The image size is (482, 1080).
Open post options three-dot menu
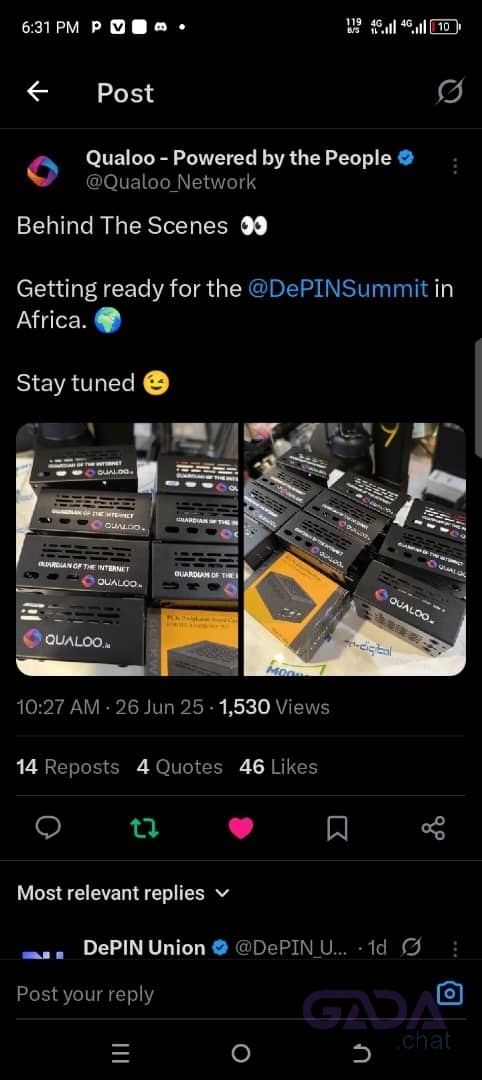(x=455, y=167)
